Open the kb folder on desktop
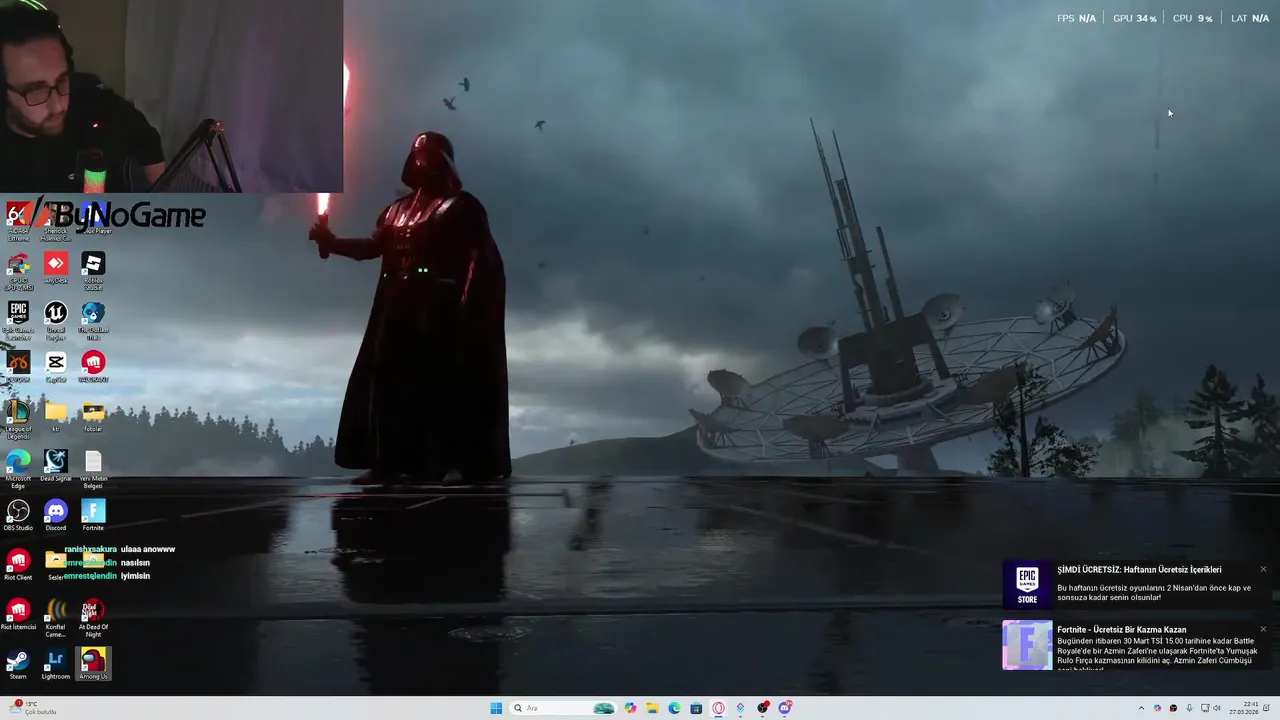 (x=56, y=416)
